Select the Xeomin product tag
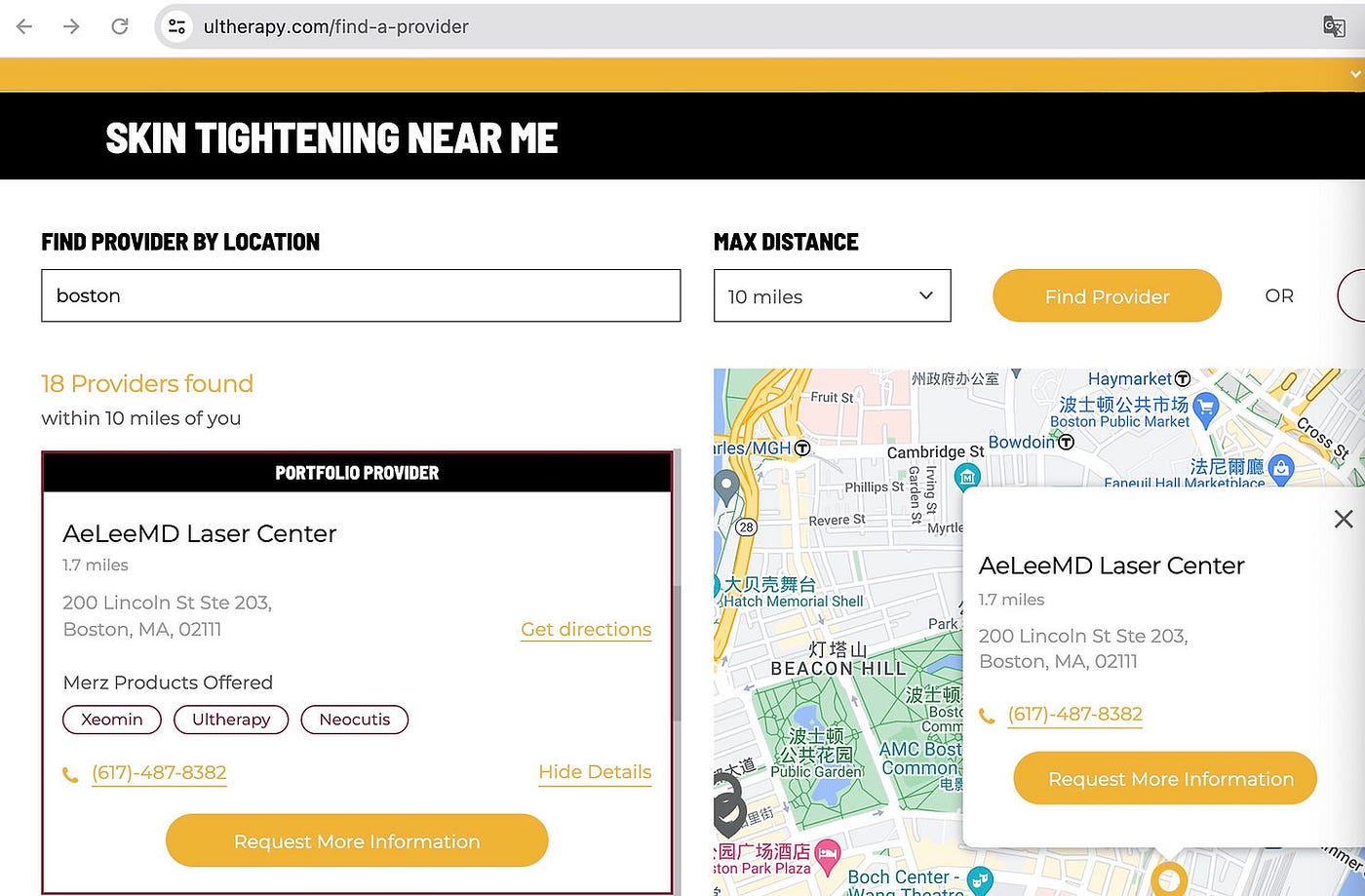The width and height of the screenshot is (1365, 896). point(112,720)
